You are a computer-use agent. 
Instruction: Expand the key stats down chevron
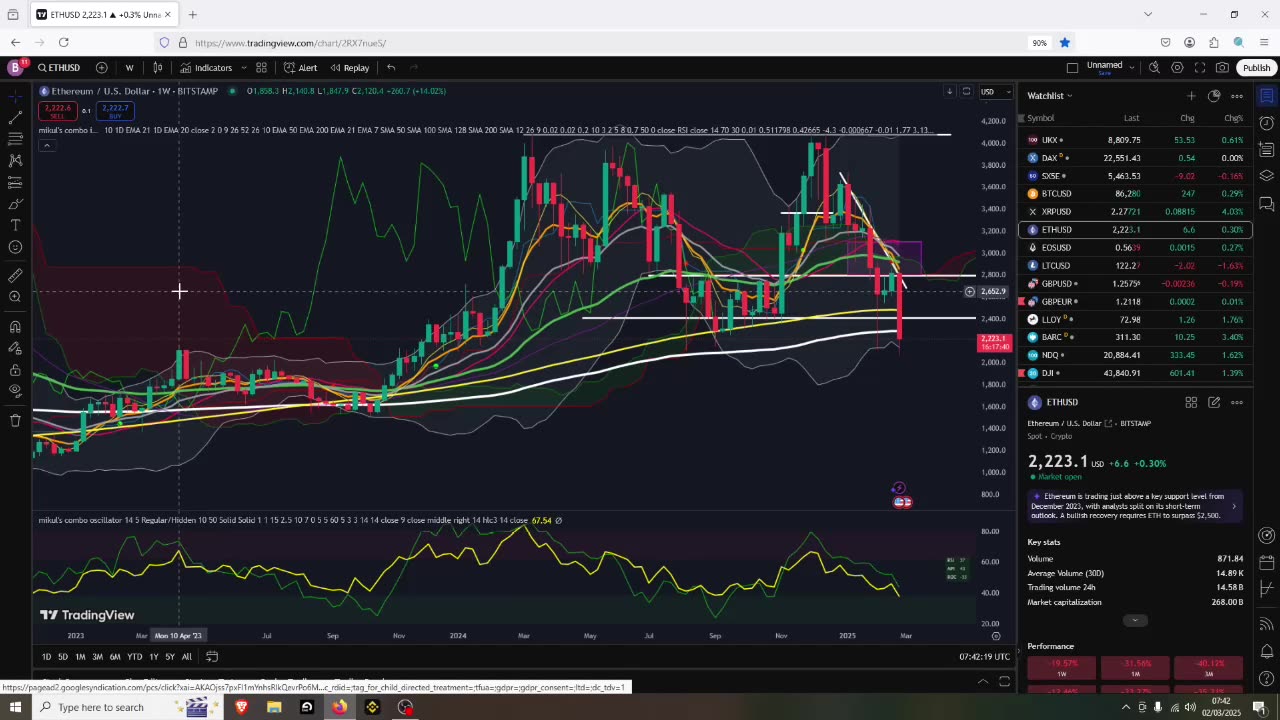pyautogui.click(x=1134, y=620)
